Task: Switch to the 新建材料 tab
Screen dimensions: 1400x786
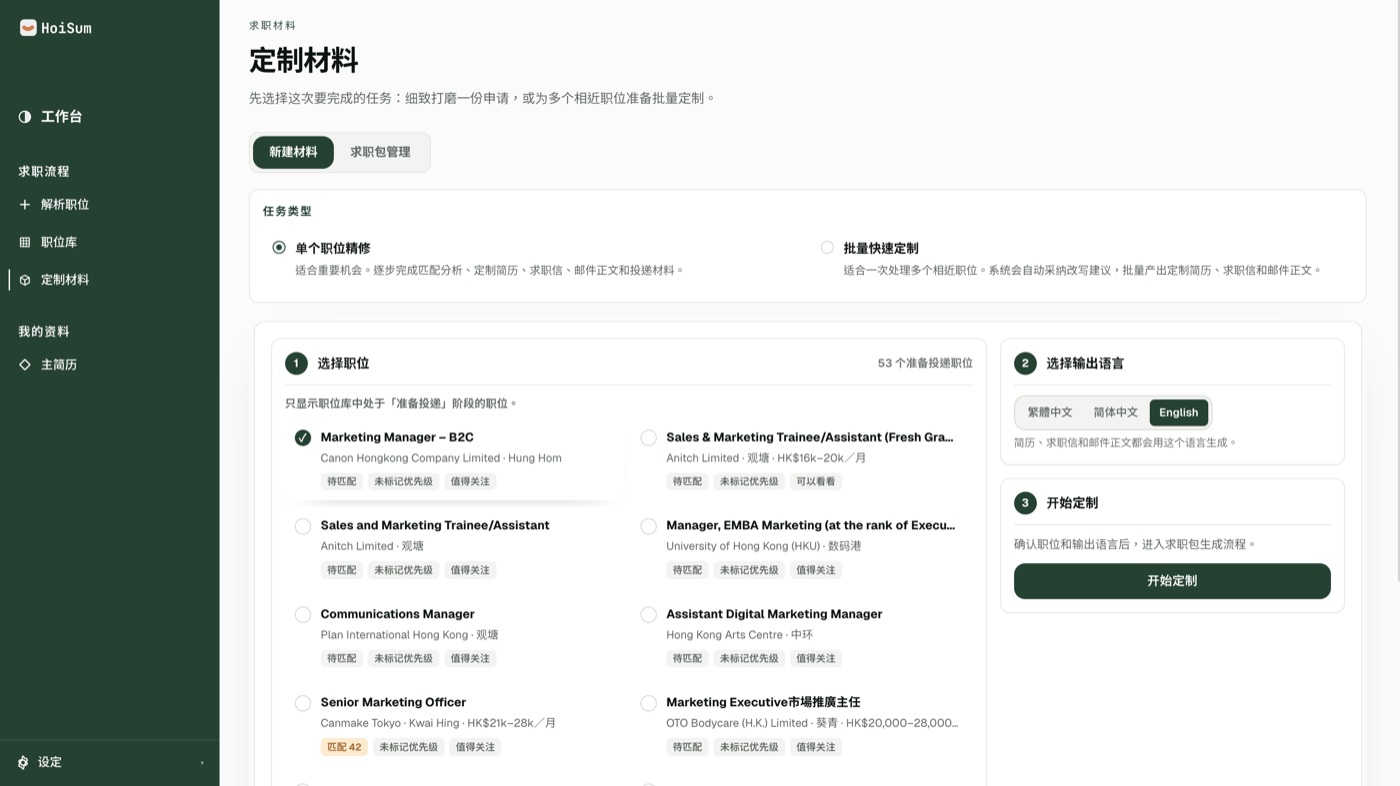Action: [x=293, y=152]
